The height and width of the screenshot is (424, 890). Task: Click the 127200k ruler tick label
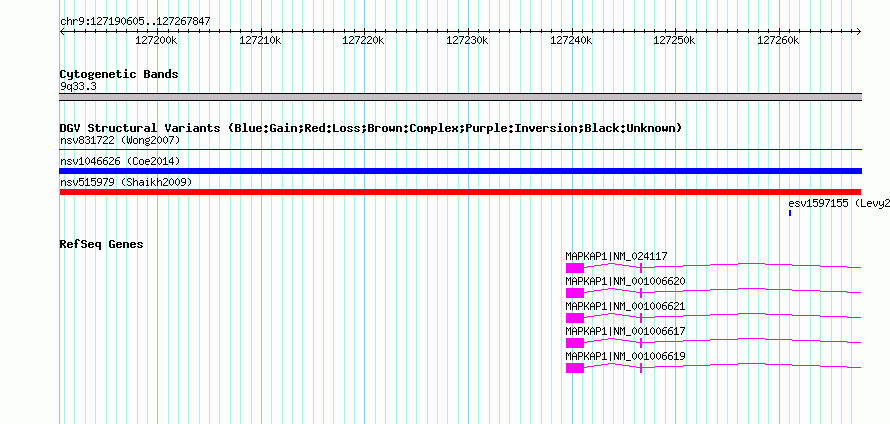pyautogui.click(x=156, y=41)
